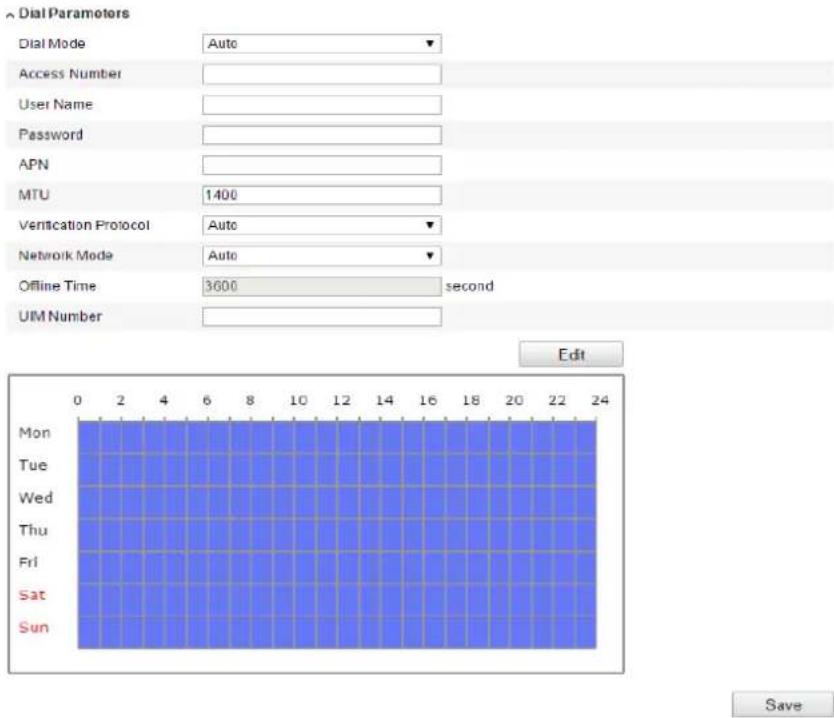Click the Edit schedule button
This screenshot has width=834, height=718.
coord(571,354)
